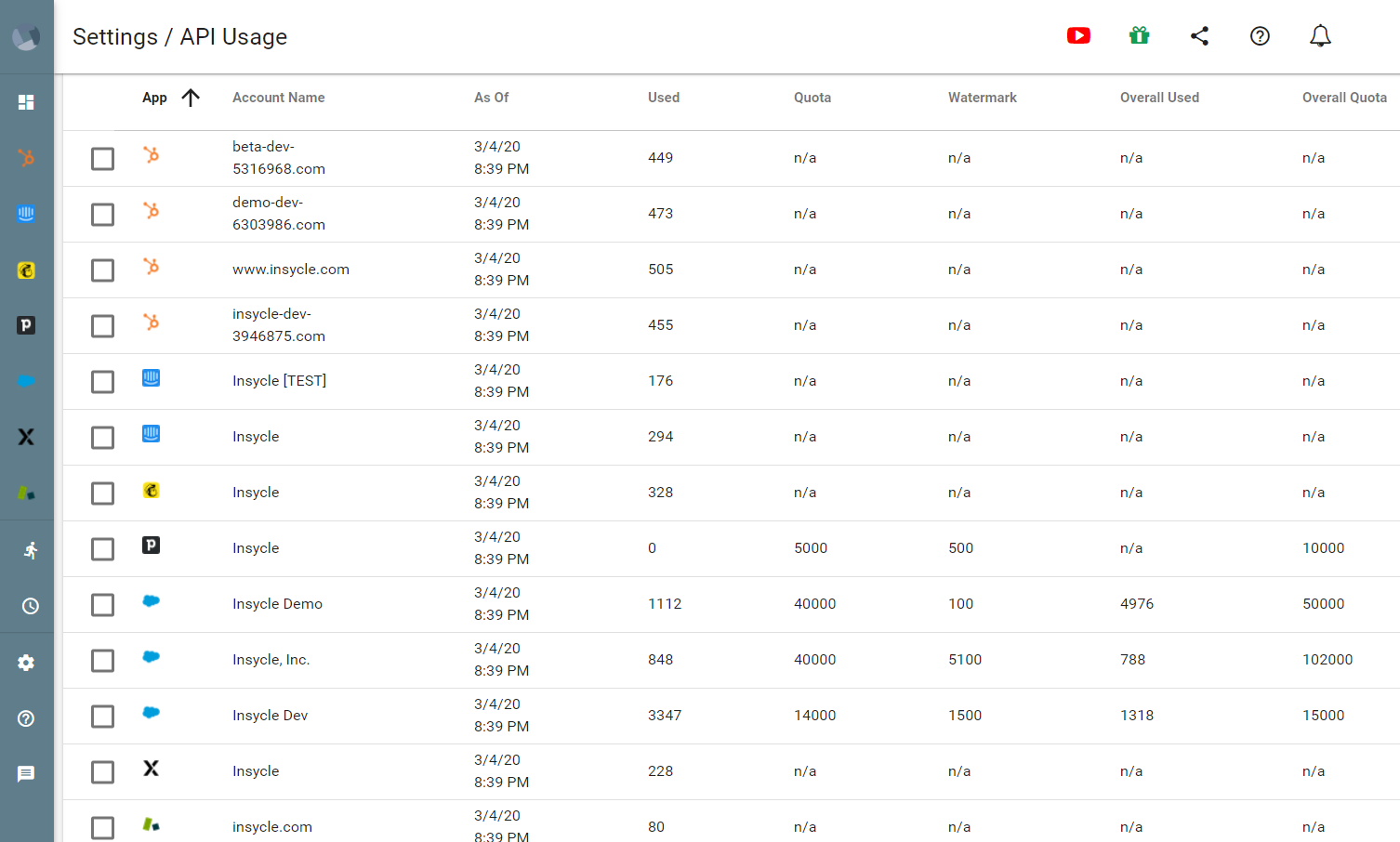Image resolution: width=1400 pixels, height=842 pixels.
Task: Check the beta-dev-5316968.com row checkbox
Action: pos(102,158)
